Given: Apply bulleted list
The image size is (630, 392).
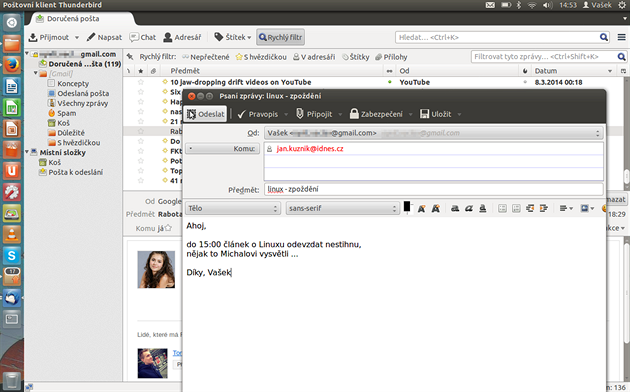Looking at the screenshot, I should coord(502,208).
